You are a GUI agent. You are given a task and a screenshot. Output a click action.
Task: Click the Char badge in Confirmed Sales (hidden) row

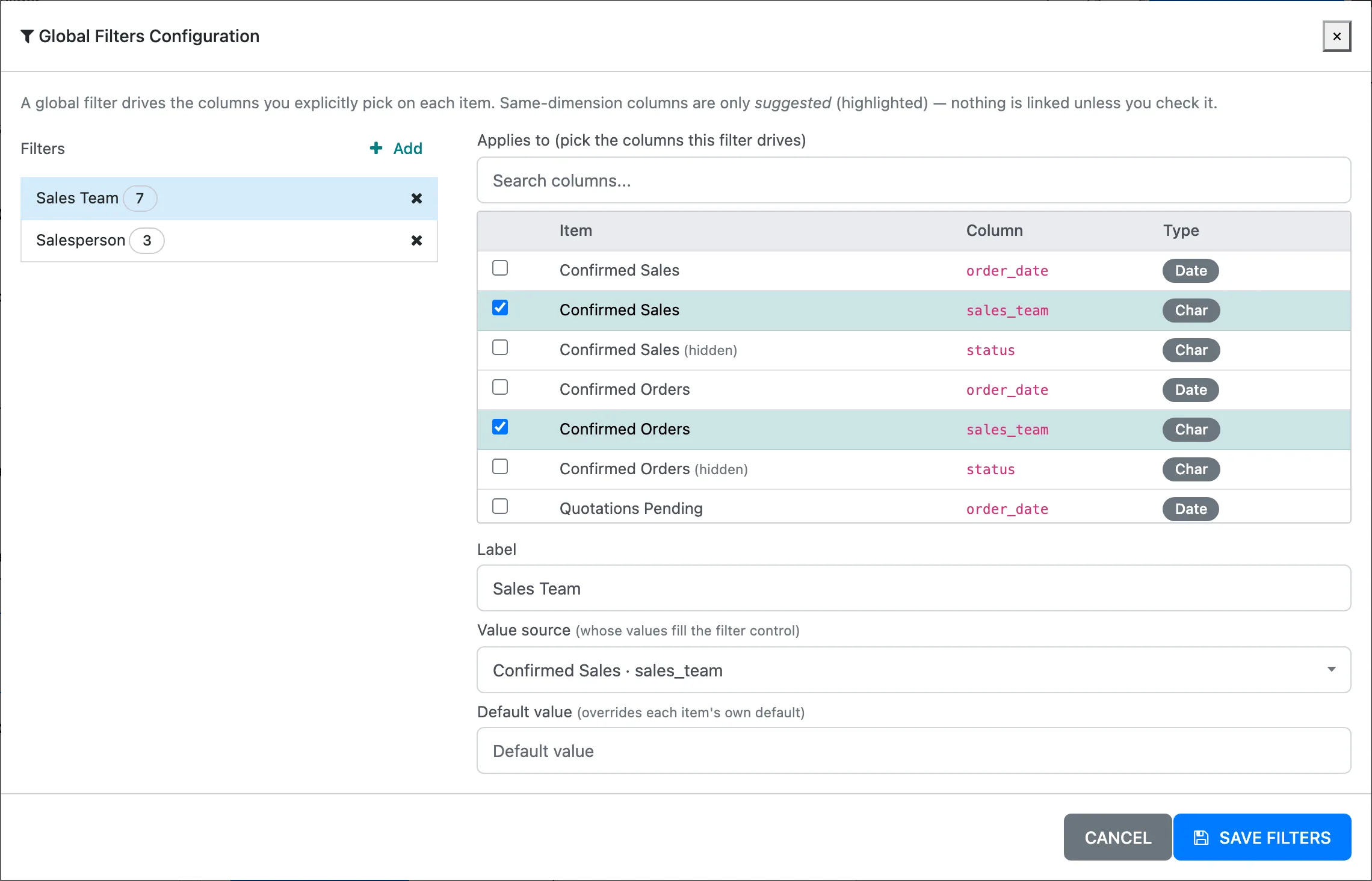(x=1191, y=350)
